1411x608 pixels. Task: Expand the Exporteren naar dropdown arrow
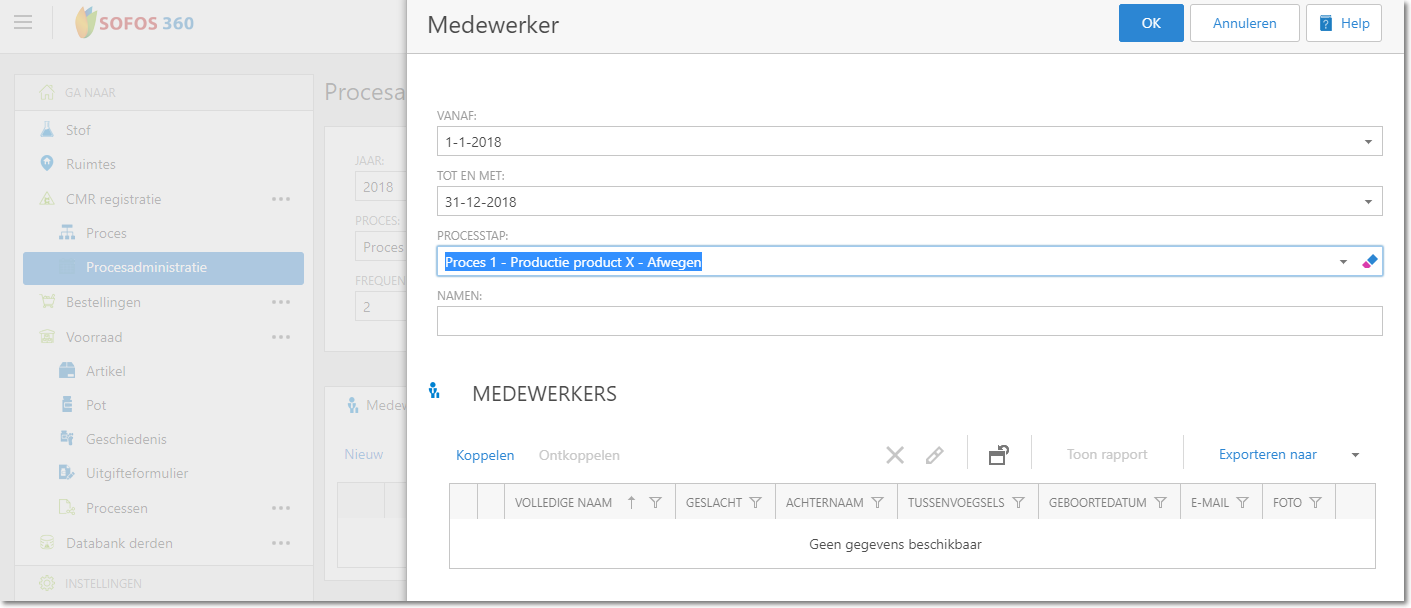pos(1355,455)
